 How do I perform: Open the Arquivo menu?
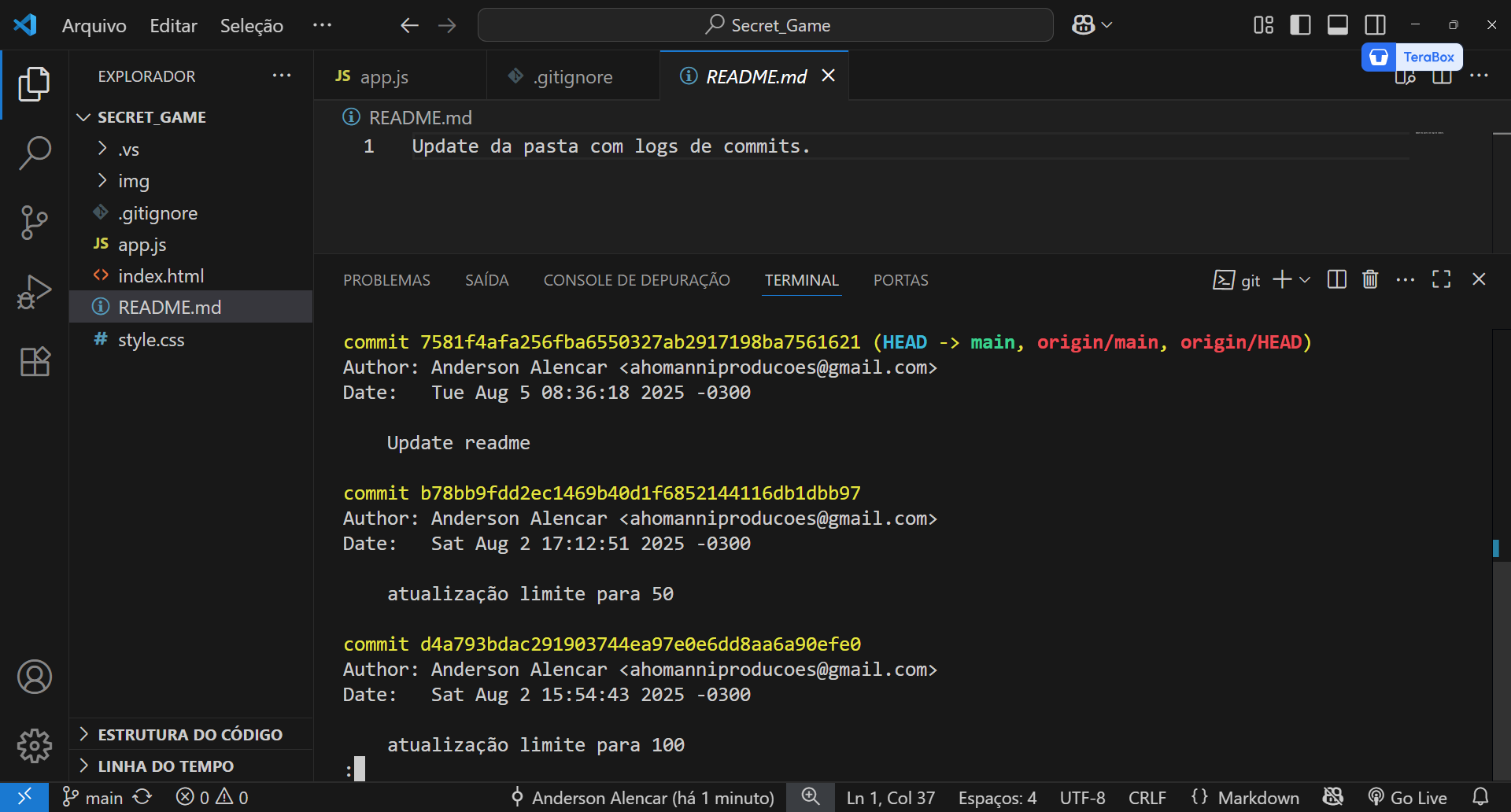[94, 25]
